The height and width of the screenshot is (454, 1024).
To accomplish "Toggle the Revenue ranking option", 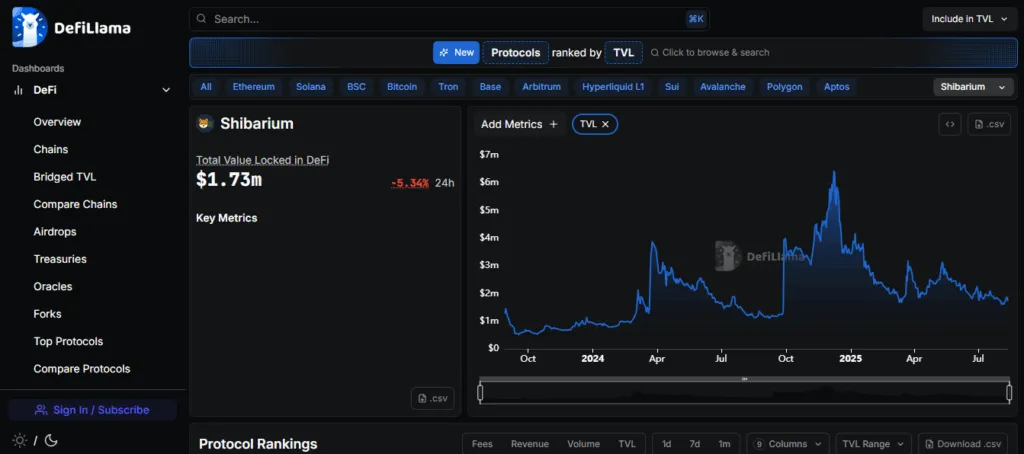I will click(530, 444).
